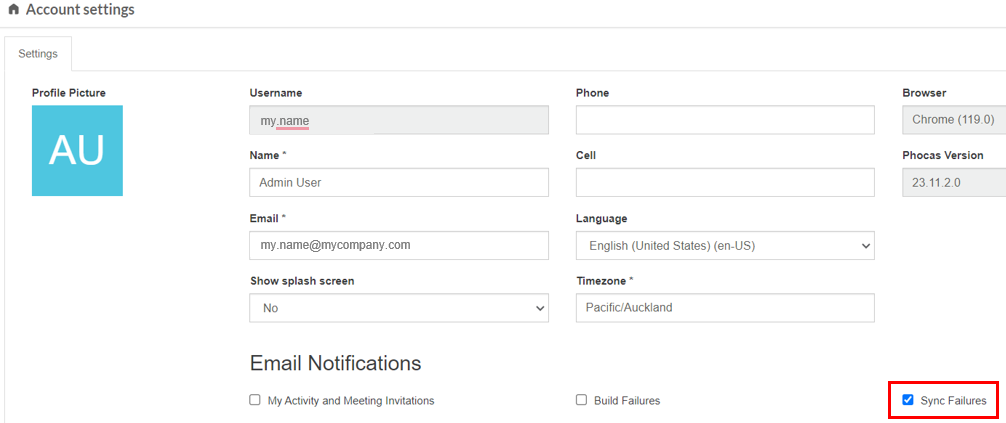Viewport: 1006px width, 423px height.
Task: Click the AU profile picture avatar
Action: click(77, 150)
